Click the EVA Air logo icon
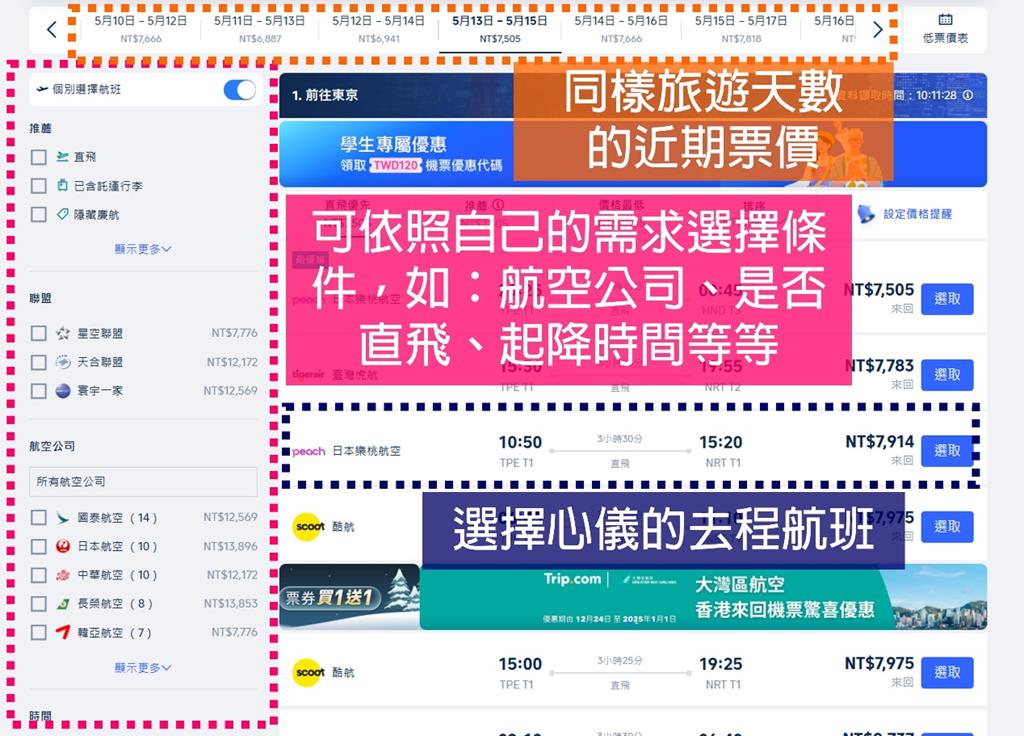The image size is (1024, 736). (63, 603)
